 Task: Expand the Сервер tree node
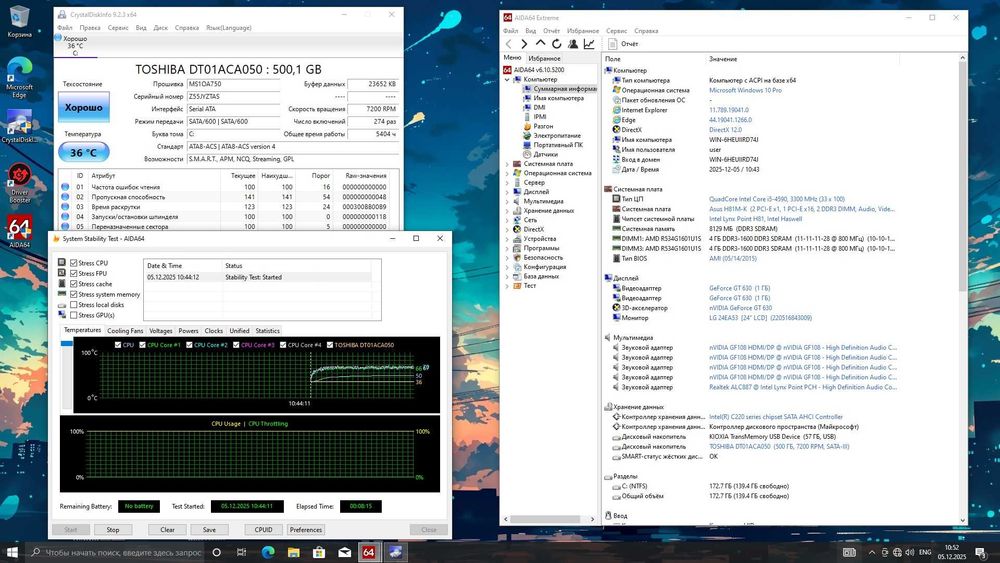[508, 182]
